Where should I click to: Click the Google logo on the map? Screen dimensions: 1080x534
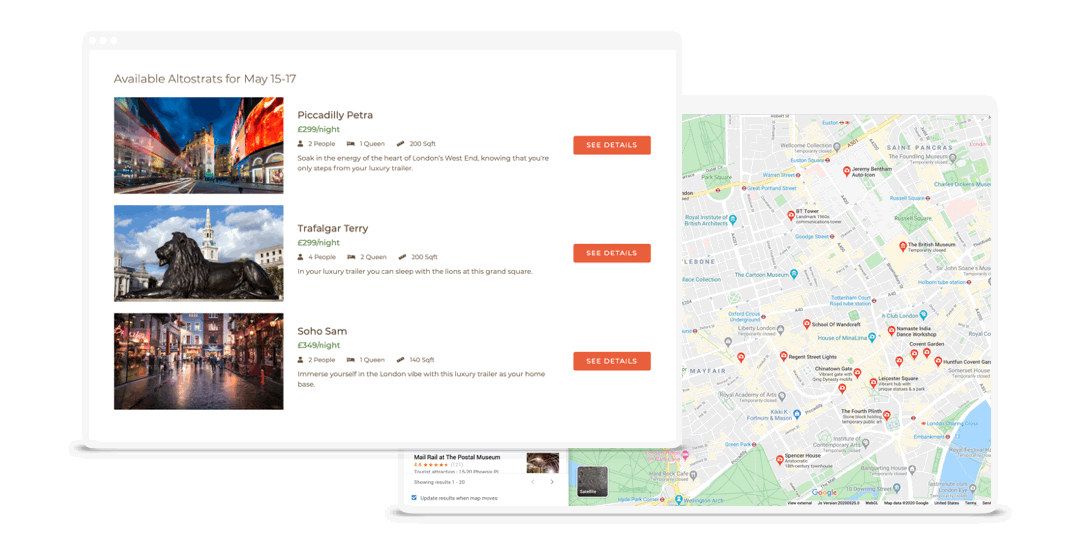tap(824, 492)
